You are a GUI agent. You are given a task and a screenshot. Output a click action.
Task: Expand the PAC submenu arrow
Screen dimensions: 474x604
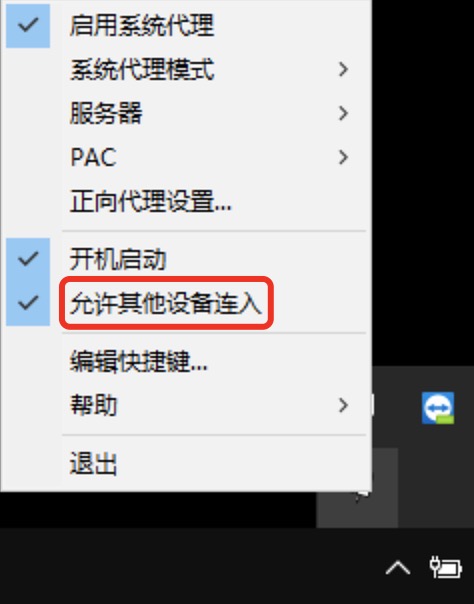343,157
